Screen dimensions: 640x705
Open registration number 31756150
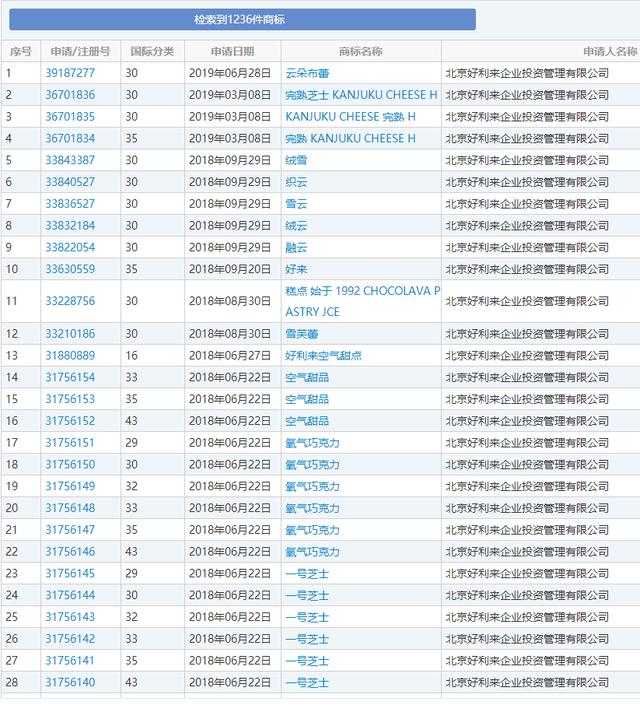(x=70, y=464)
